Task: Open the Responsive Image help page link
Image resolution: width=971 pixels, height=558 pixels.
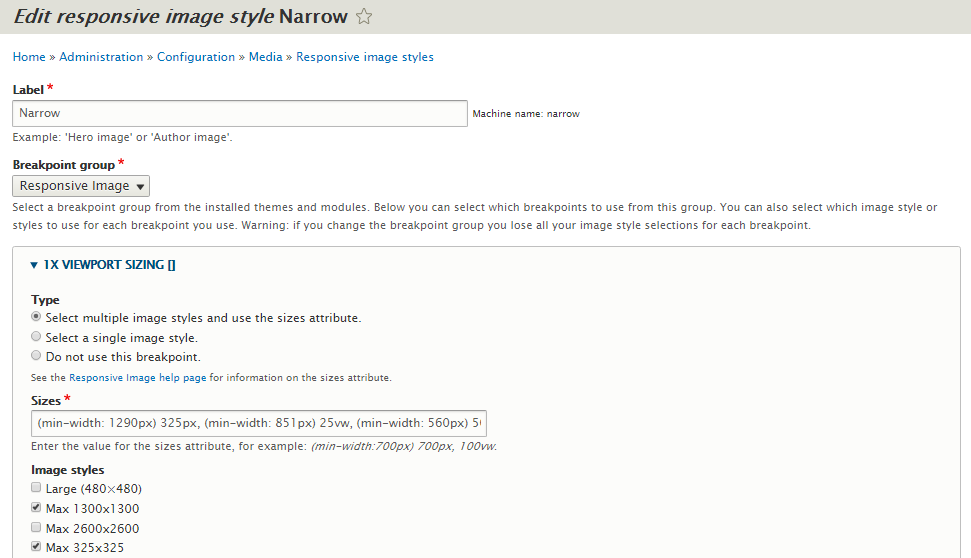Action: pos(137,378)
